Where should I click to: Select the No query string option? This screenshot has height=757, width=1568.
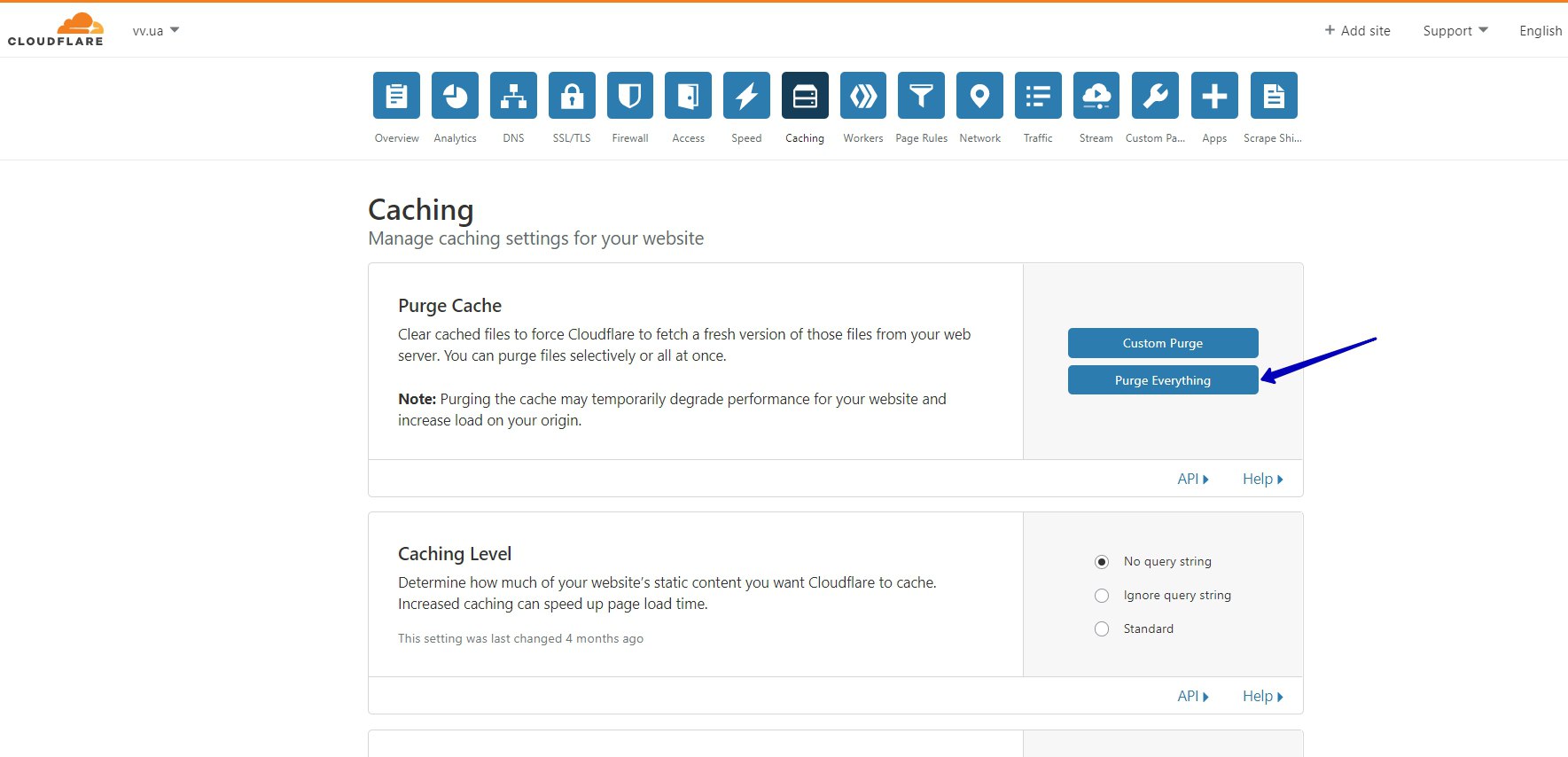click(1102, 562)
